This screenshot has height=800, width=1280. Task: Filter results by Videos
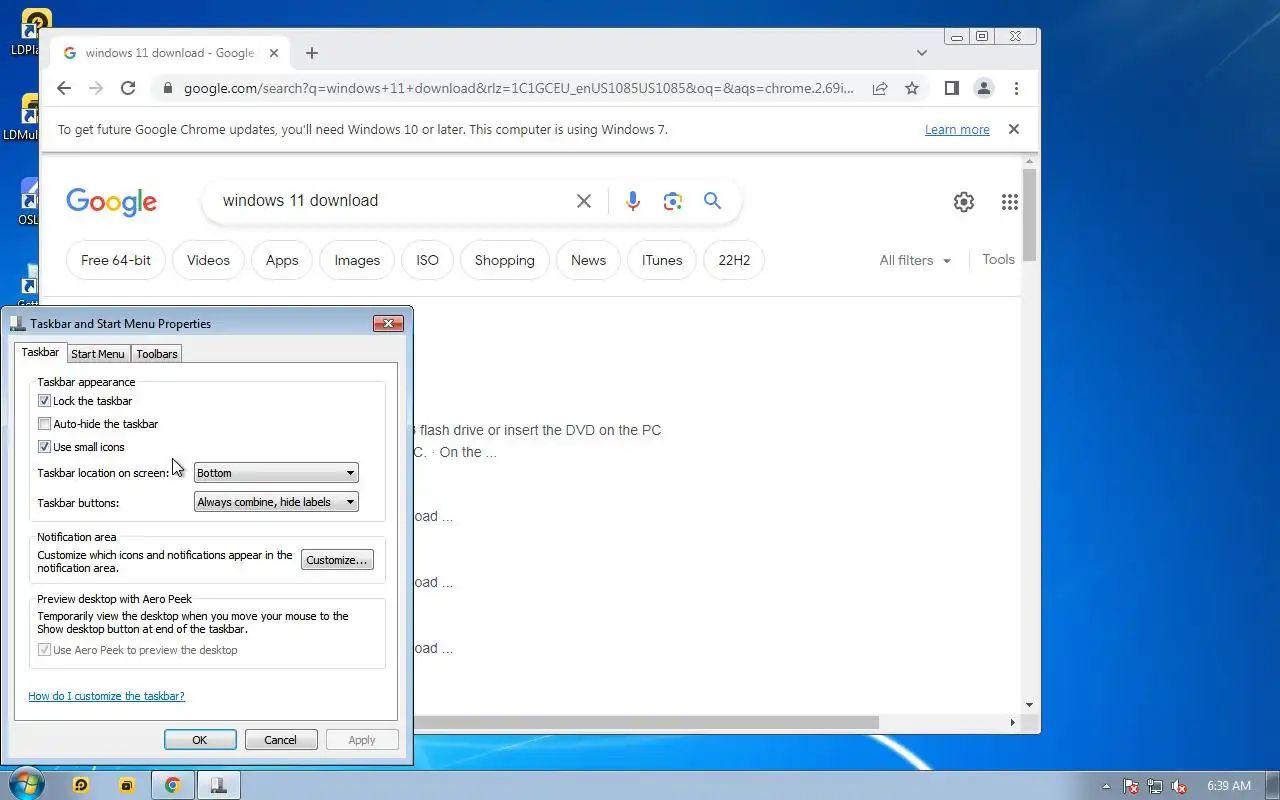[x=208, y=260]
